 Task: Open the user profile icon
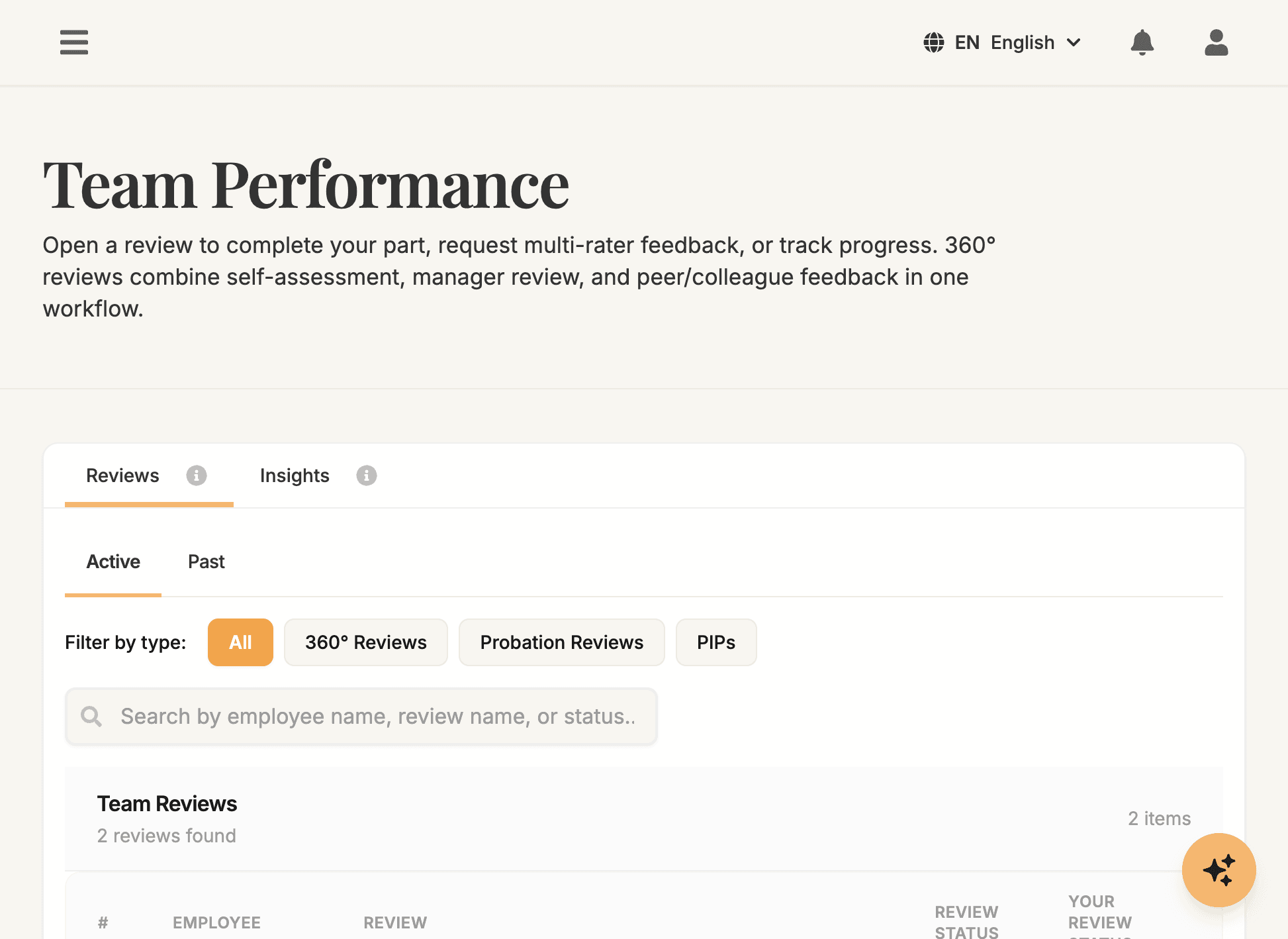click(1216, 42)
